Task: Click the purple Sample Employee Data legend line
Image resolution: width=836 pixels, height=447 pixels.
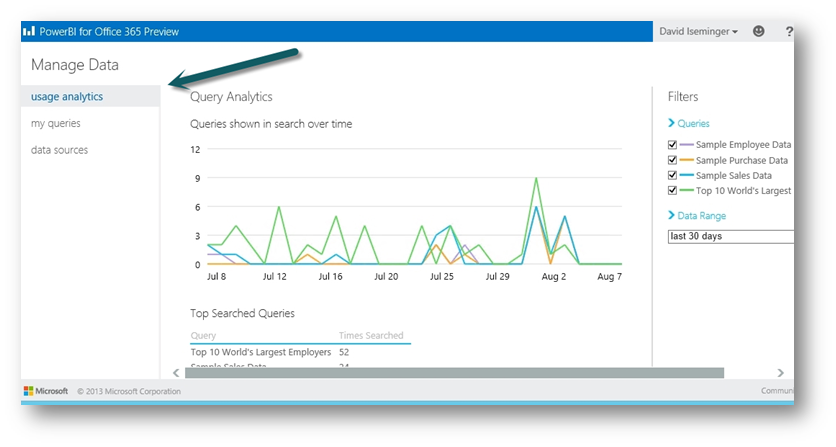Action: (686, 145)
